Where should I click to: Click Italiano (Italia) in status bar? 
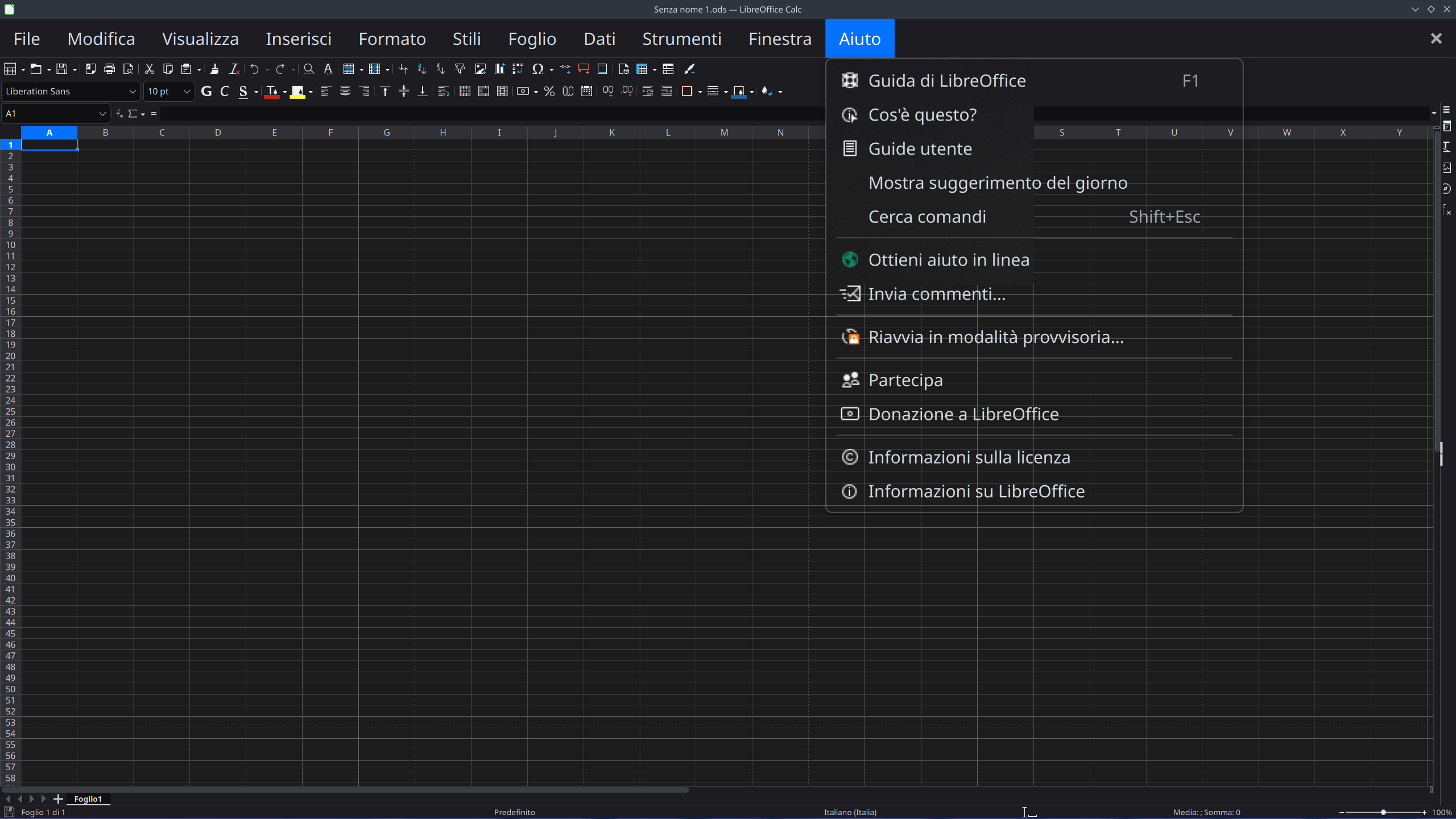tap(850, 812)
